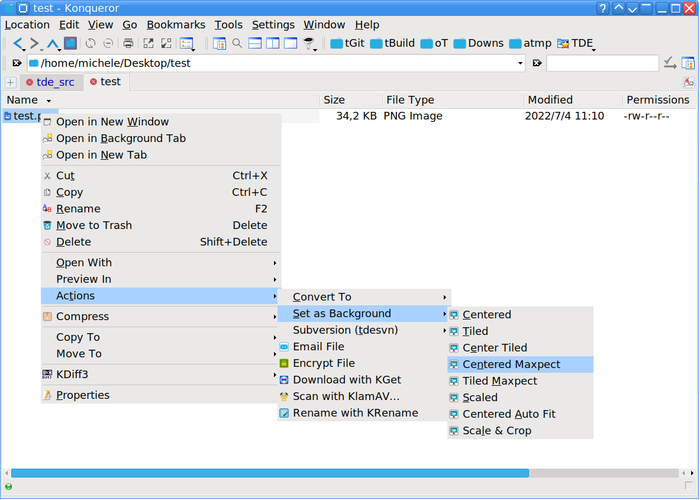Expand the TDE bookmarks dropdown
This screenshot has height=500, width=700.
[x=576, y=43]
